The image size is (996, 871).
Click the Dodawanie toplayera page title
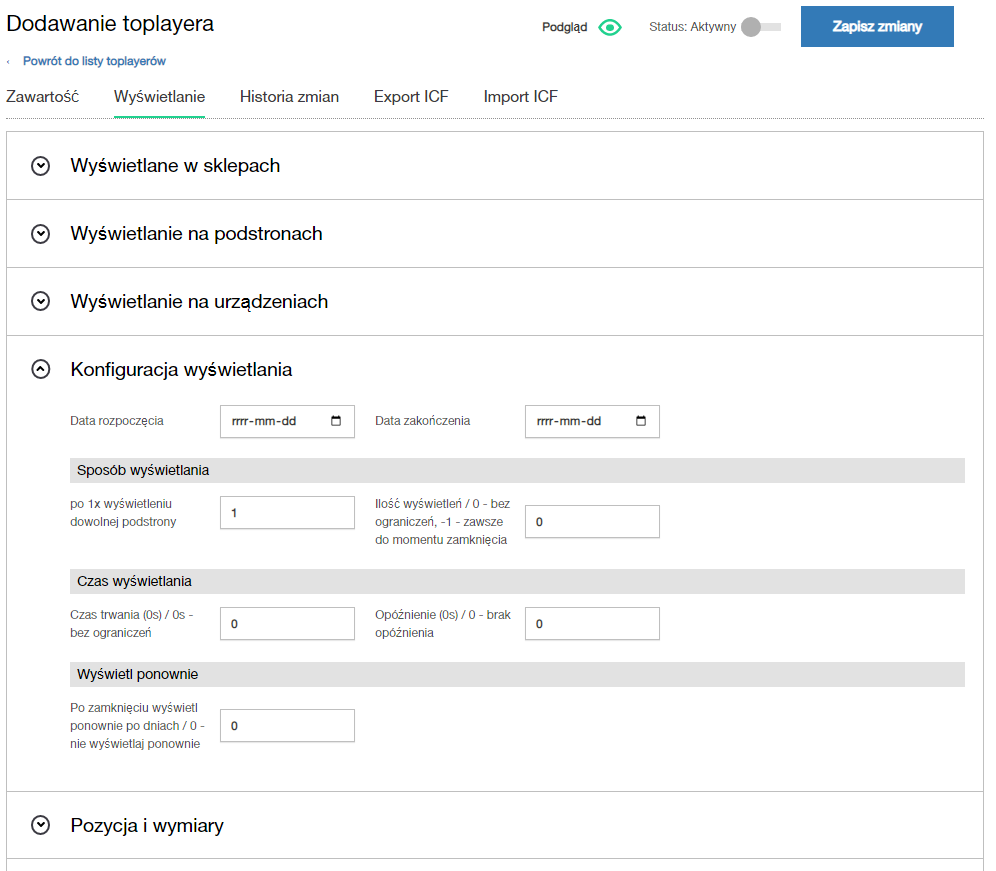pyautogui.click(x=110, y=24)
